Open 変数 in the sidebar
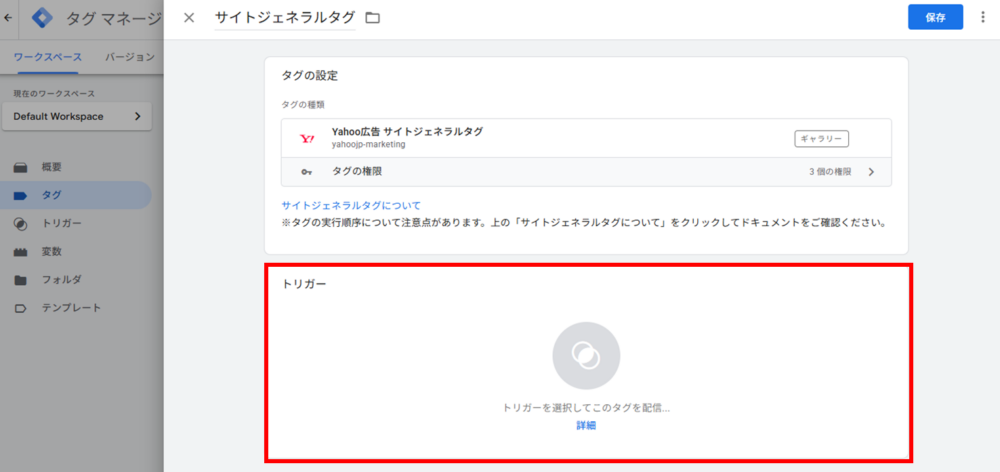Screen dimensions: 1000x472 pyautogui.click(x=51, y=251)
